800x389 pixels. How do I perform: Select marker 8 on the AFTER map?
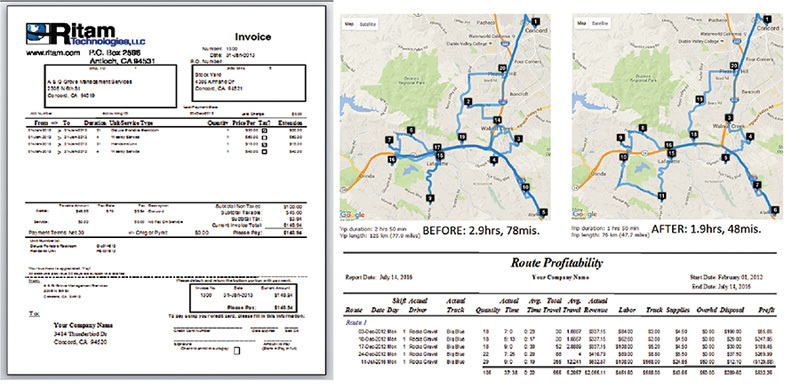pos(643,128)
